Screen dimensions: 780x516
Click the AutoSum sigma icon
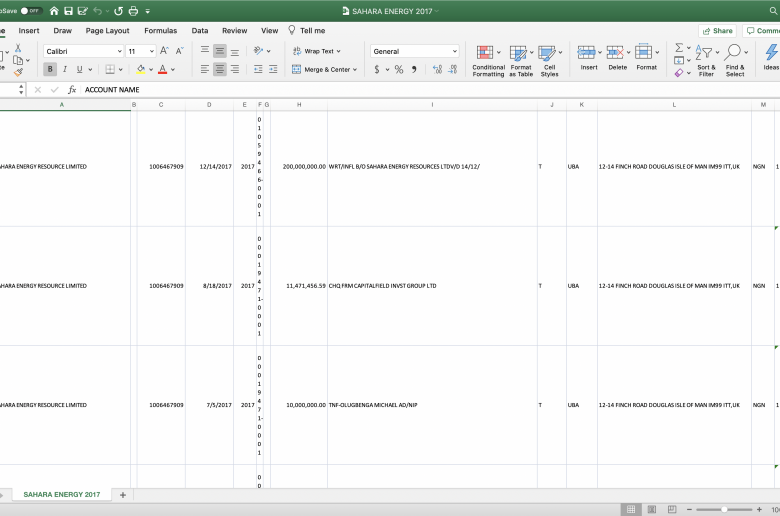coord(679,48)
